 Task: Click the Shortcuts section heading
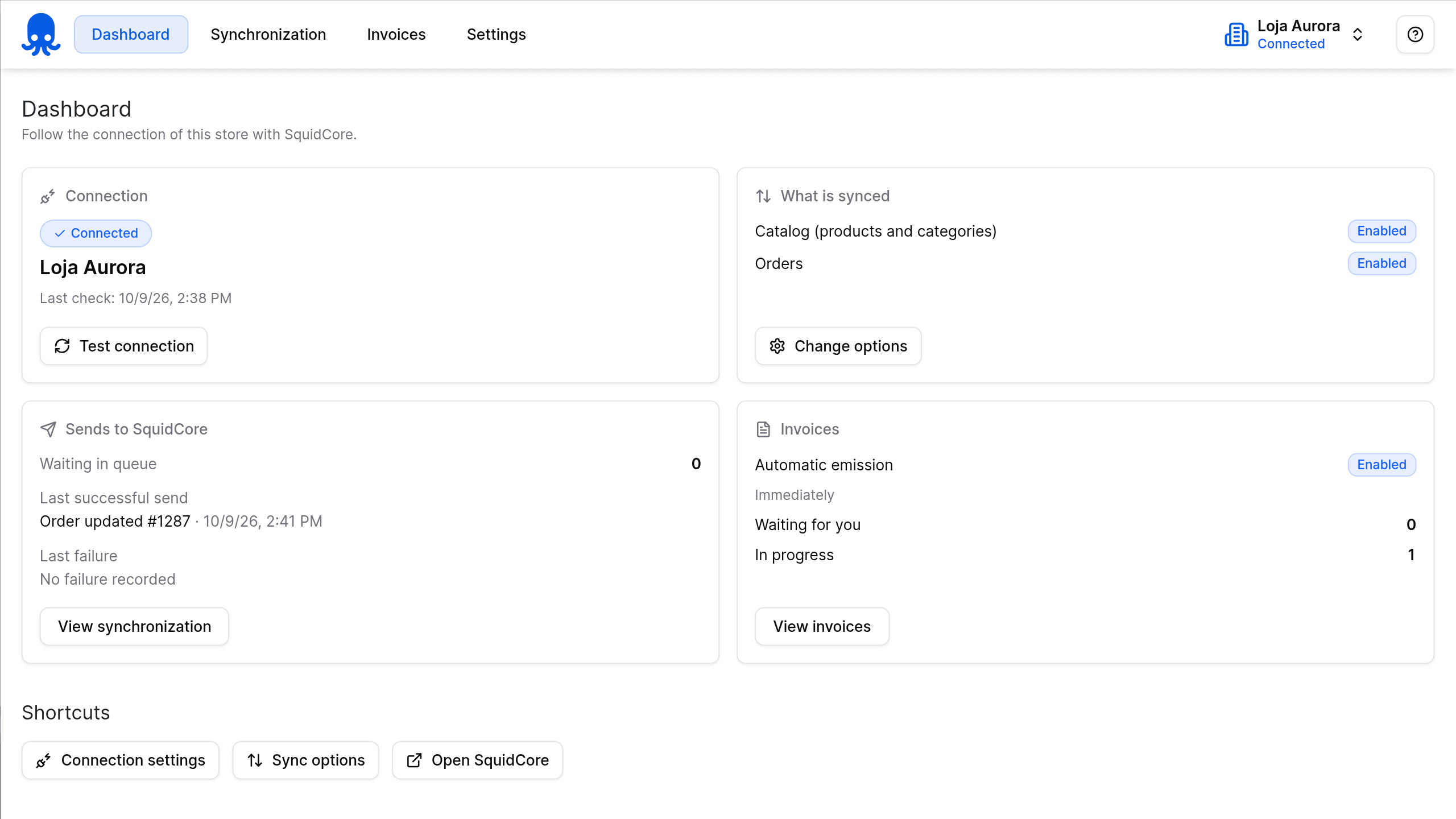[x=66, y=713]
